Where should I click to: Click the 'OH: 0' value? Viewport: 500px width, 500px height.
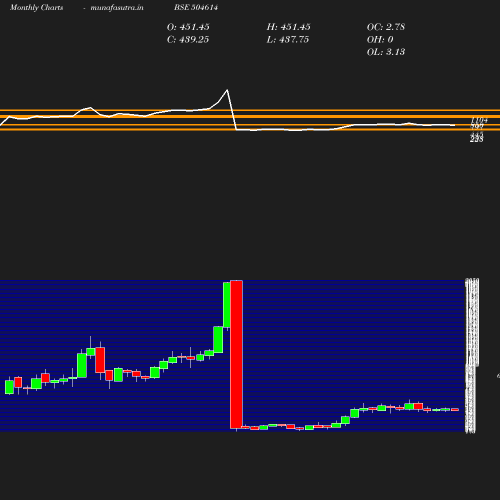click(x=380, y=39)
